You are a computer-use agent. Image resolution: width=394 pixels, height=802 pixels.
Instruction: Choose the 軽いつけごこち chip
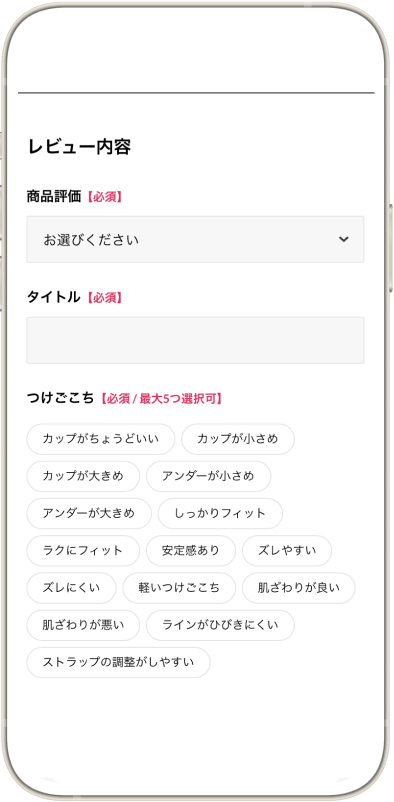coord(179,588)
